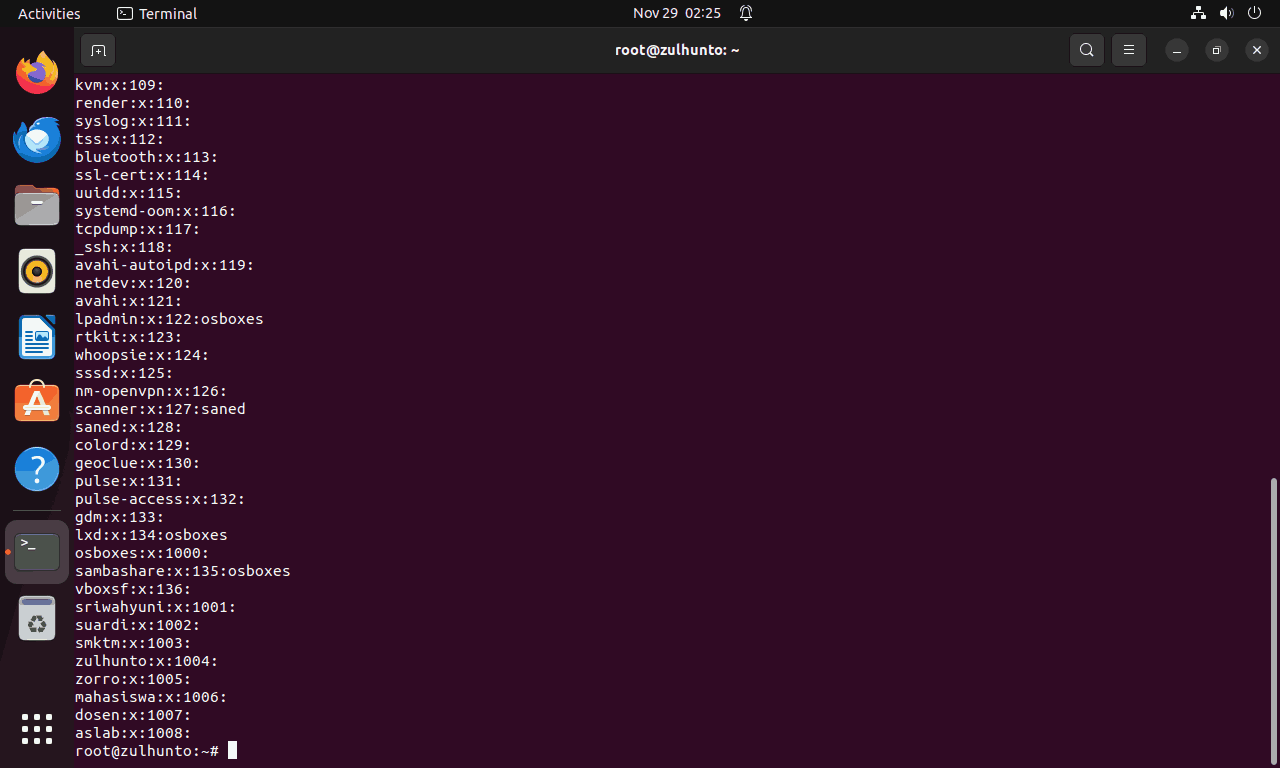Click the aslab:x:1008: line
Viewport: 1280px width, 768px height.
coord(133,733)
